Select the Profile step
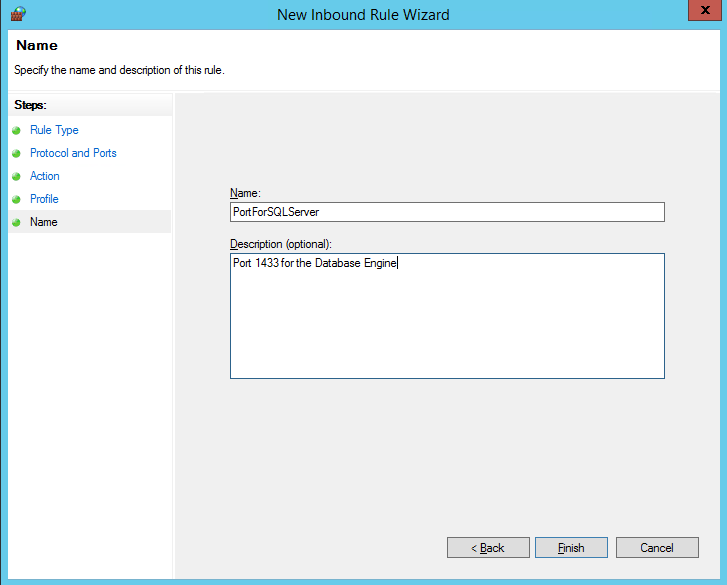 tap(44, 199)
